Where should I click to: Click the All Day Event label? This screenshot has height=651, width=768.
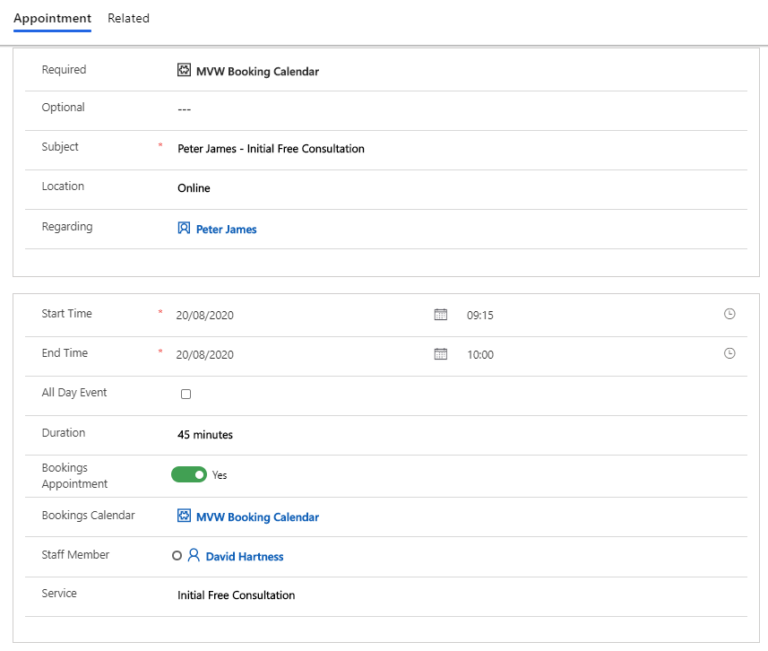(74, 392)
